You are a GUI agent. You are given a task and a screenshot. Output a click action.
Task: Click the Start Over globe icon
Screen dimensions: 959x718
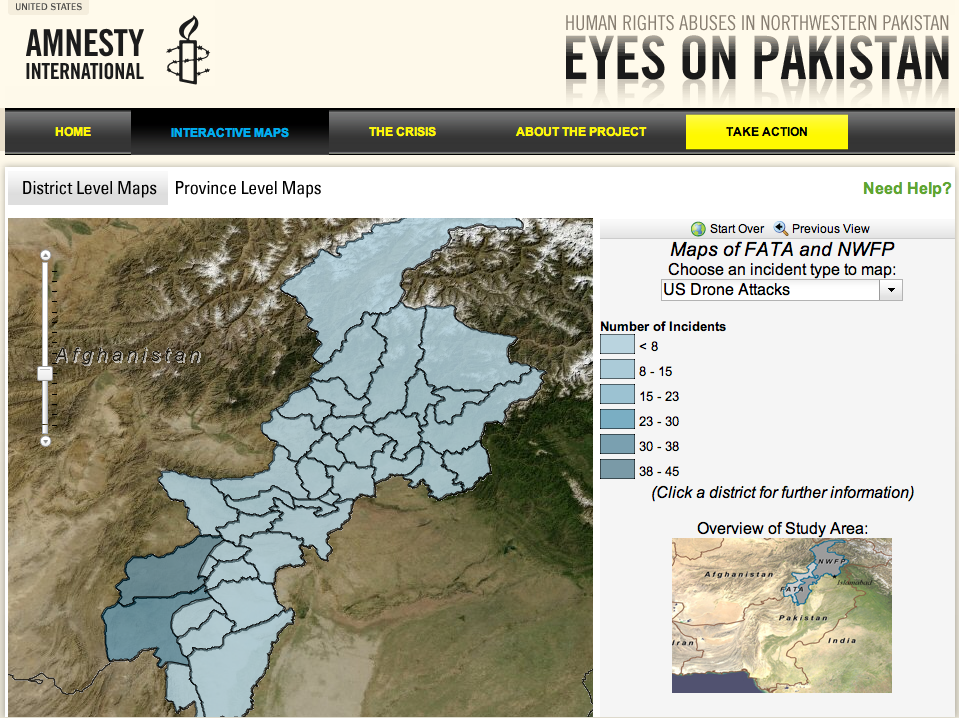(x=698, y=229)
